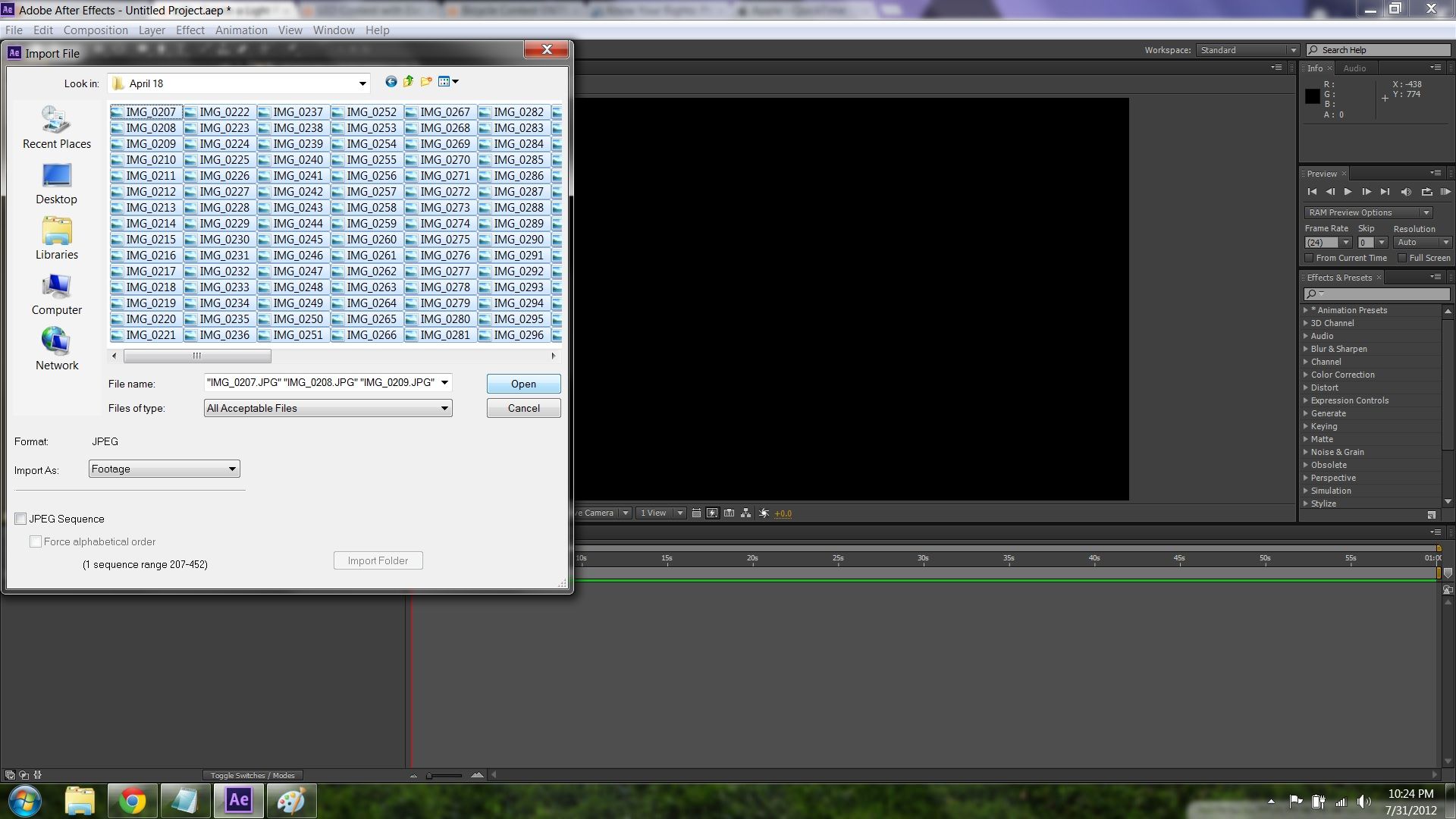Click the Cancel button

[x=523, y=408]
